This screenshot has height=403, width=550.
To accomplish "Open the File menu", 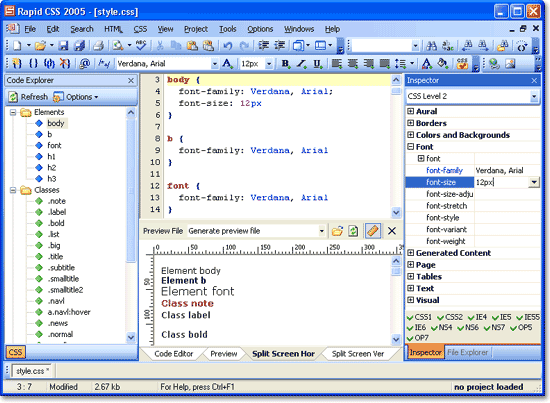I will (30, 29).
